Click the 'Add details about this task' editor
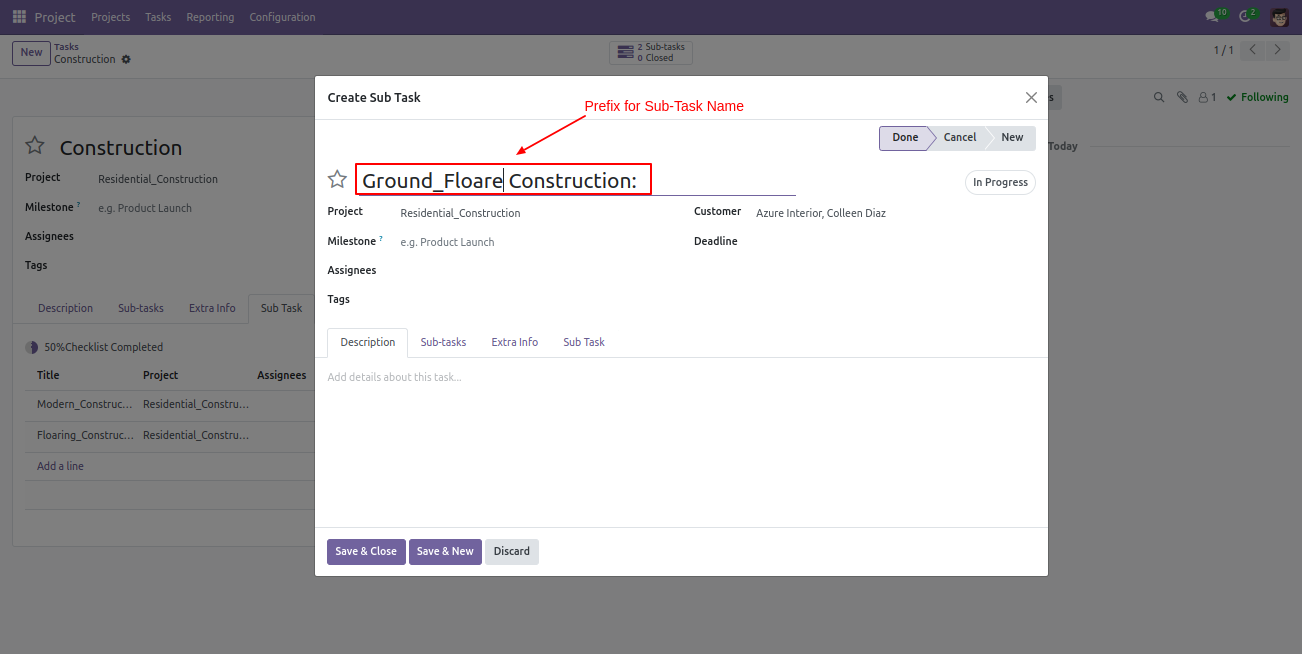 pyautogui.click(x=681, y=378)
